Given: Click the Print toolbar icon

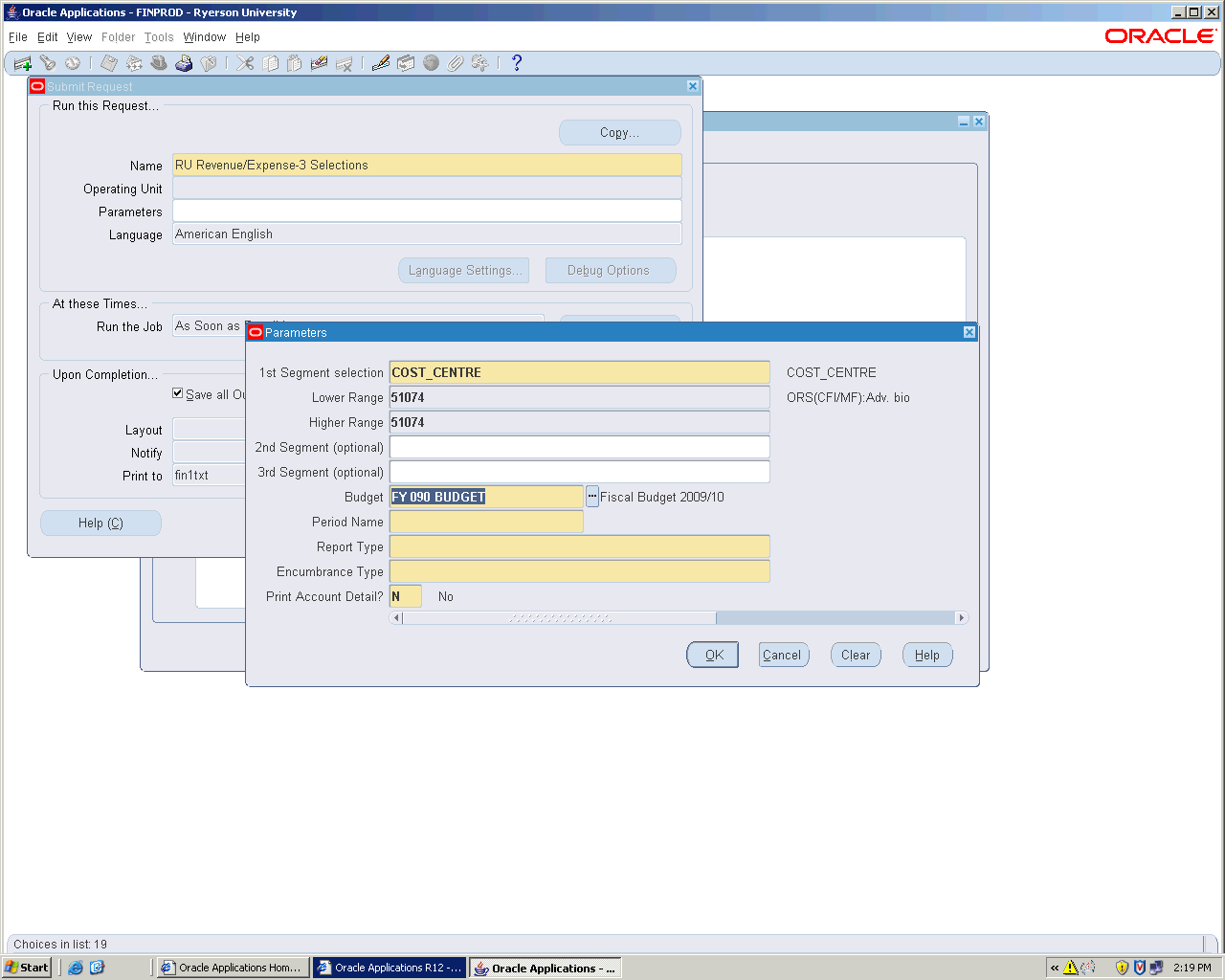Looking at the screenshot, I should 184,63.
